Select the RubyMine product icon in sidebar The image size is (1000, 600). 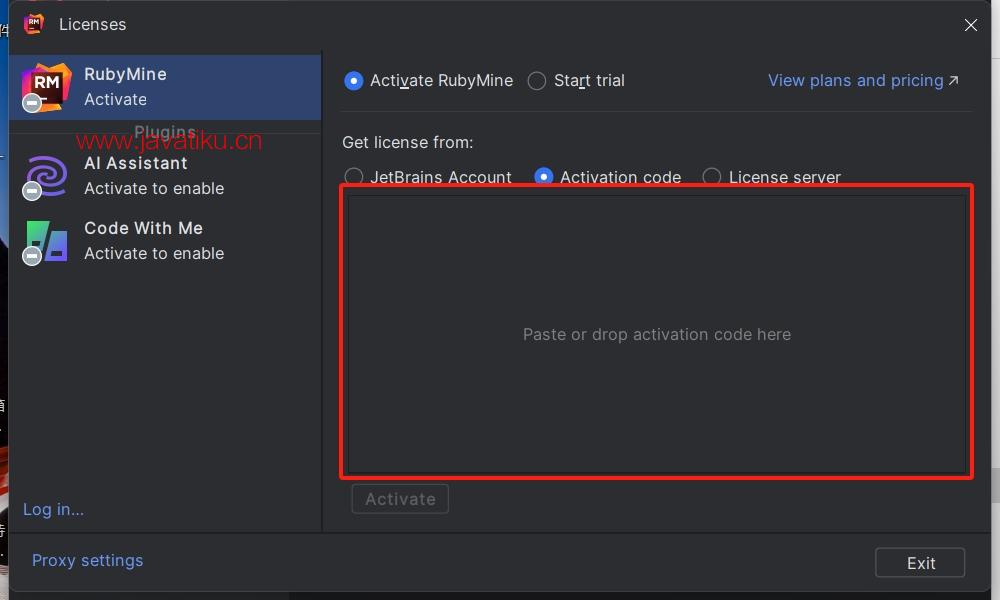click(x=46, y=87)
